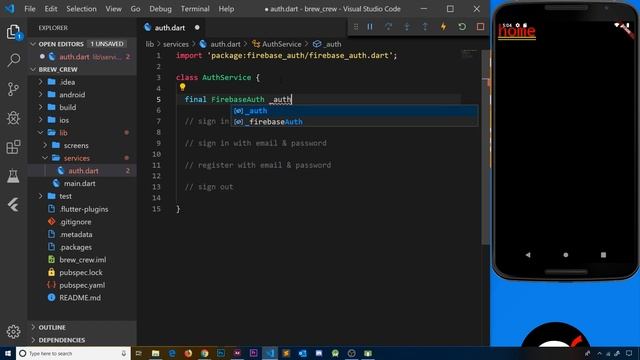Screen dimensions: 640x360
Task: Click the debug Step Into button
Action: pyautogui.click(x=407, y=27)
